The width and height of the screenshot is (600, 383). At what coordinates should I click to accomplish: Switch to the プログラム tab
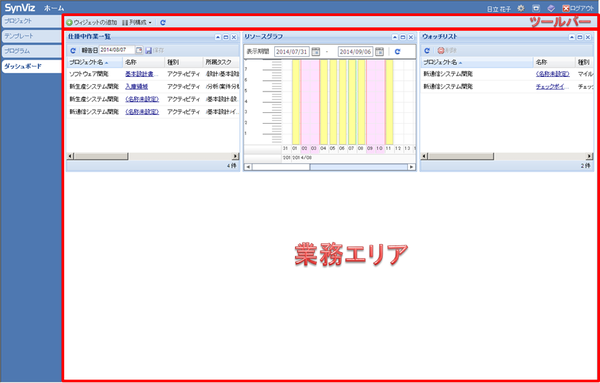(x=31, y=51)
